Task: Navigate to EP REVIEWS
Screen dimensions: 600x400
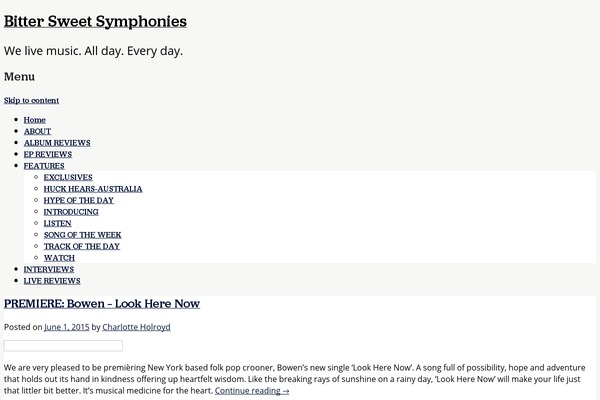Action: [x=48, y=154]
